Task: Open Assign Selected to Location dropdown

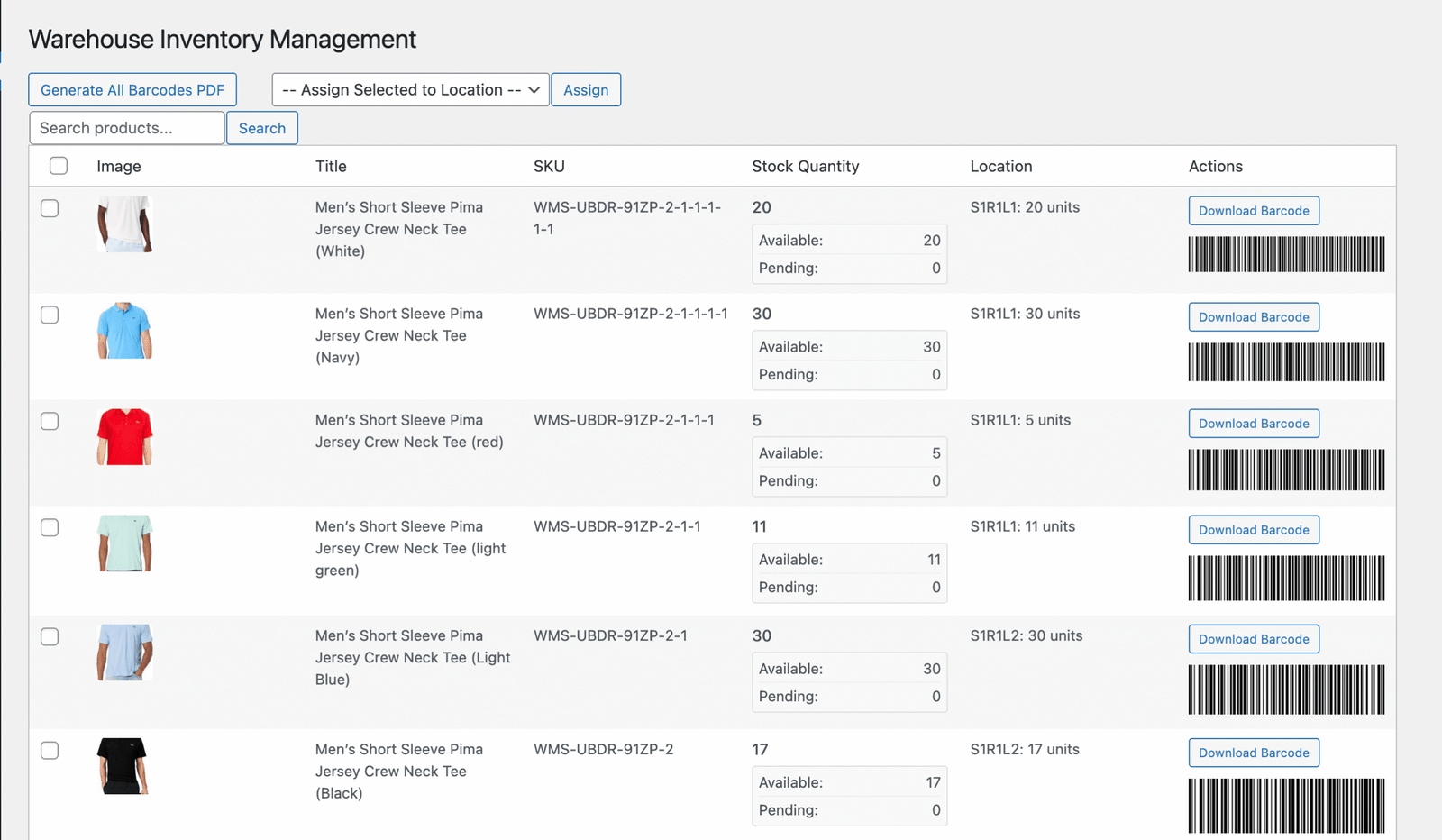Action: click(410, 89)
